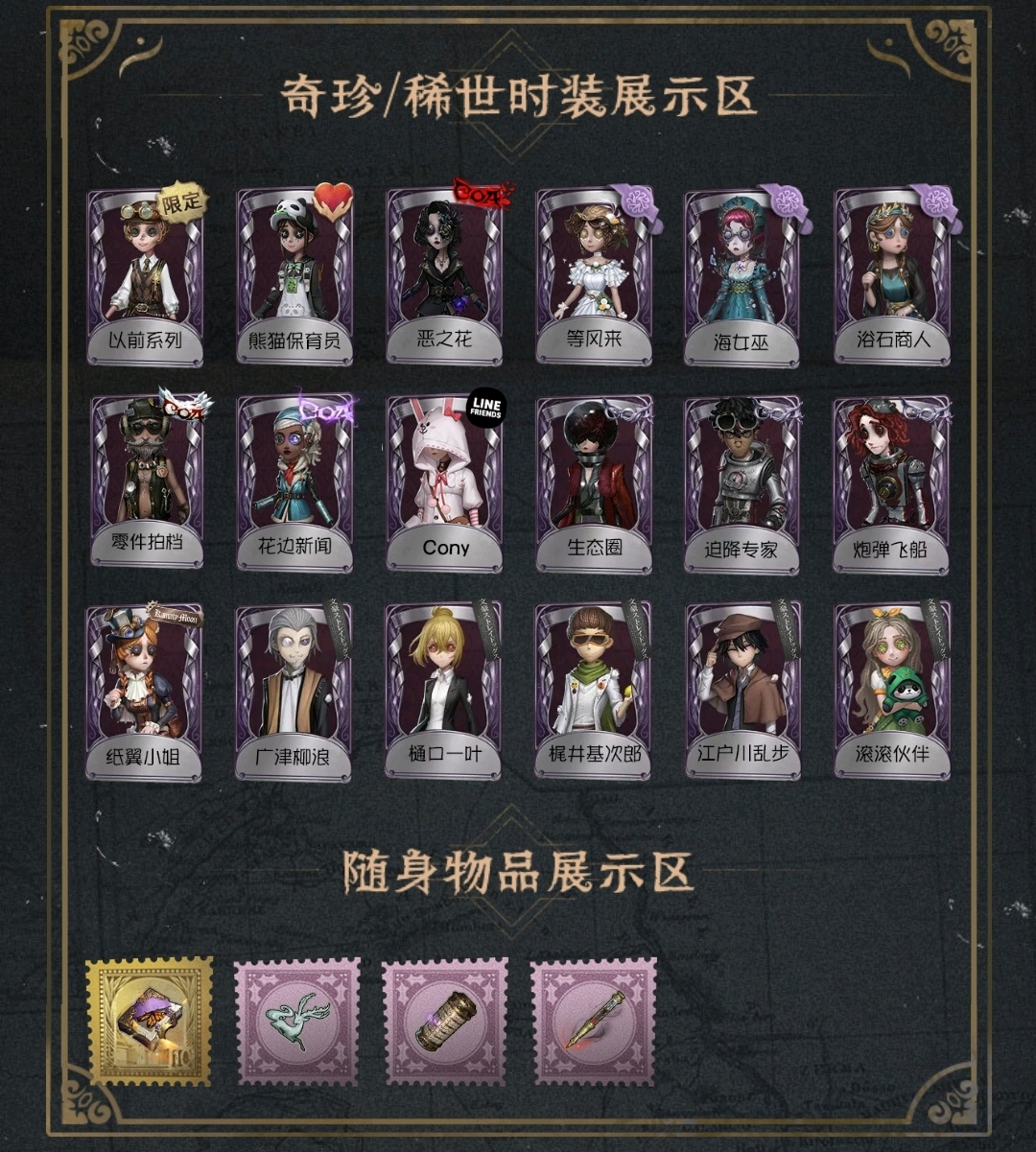Click the 零件拍档 costume card

click(x=146, y=482)
